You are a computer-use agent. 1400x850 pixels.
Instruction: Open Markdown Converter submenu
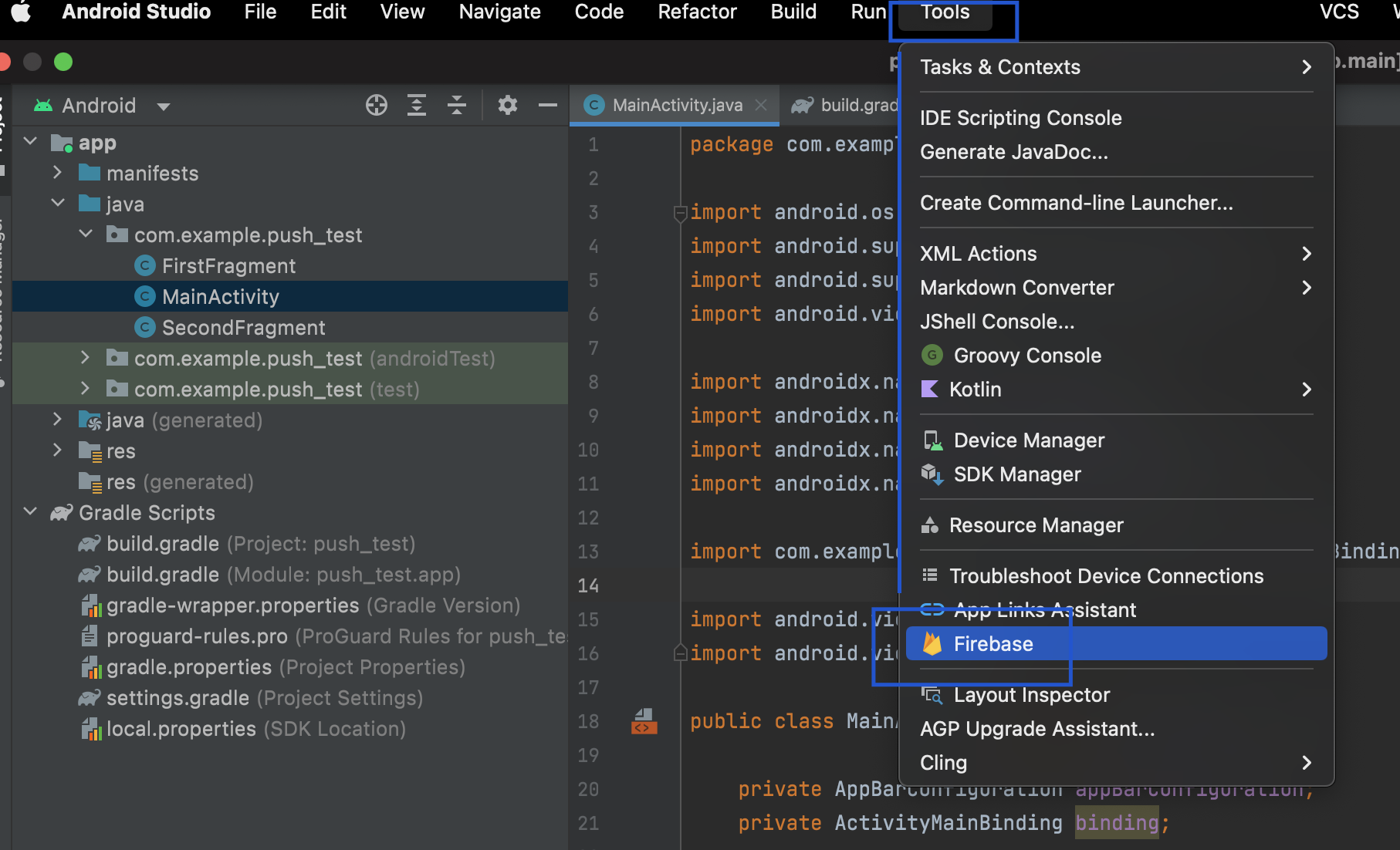point(1116,288)
